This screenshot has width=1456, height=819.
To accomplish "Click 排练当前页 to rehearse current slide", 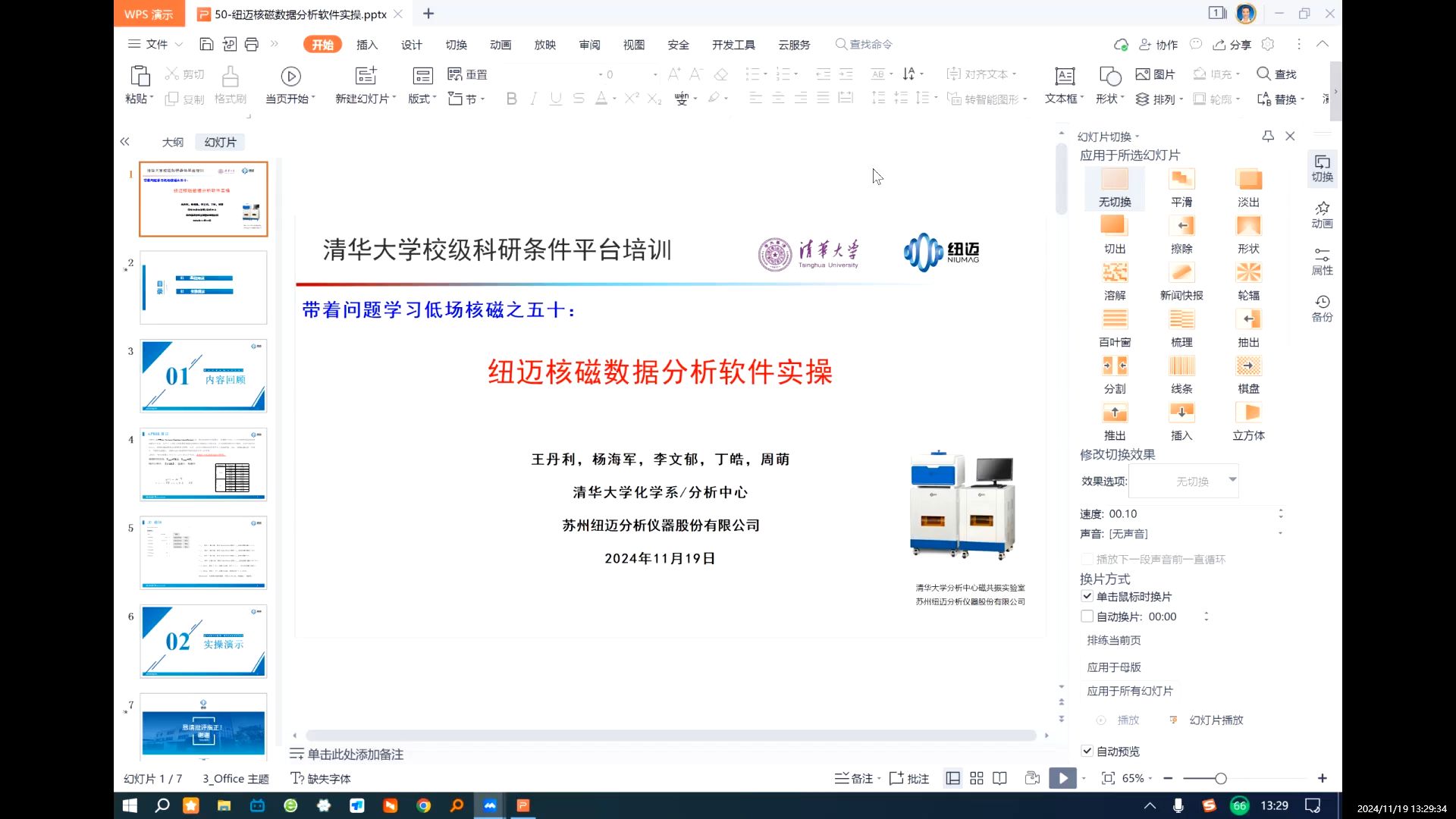I will point(1112,640).
